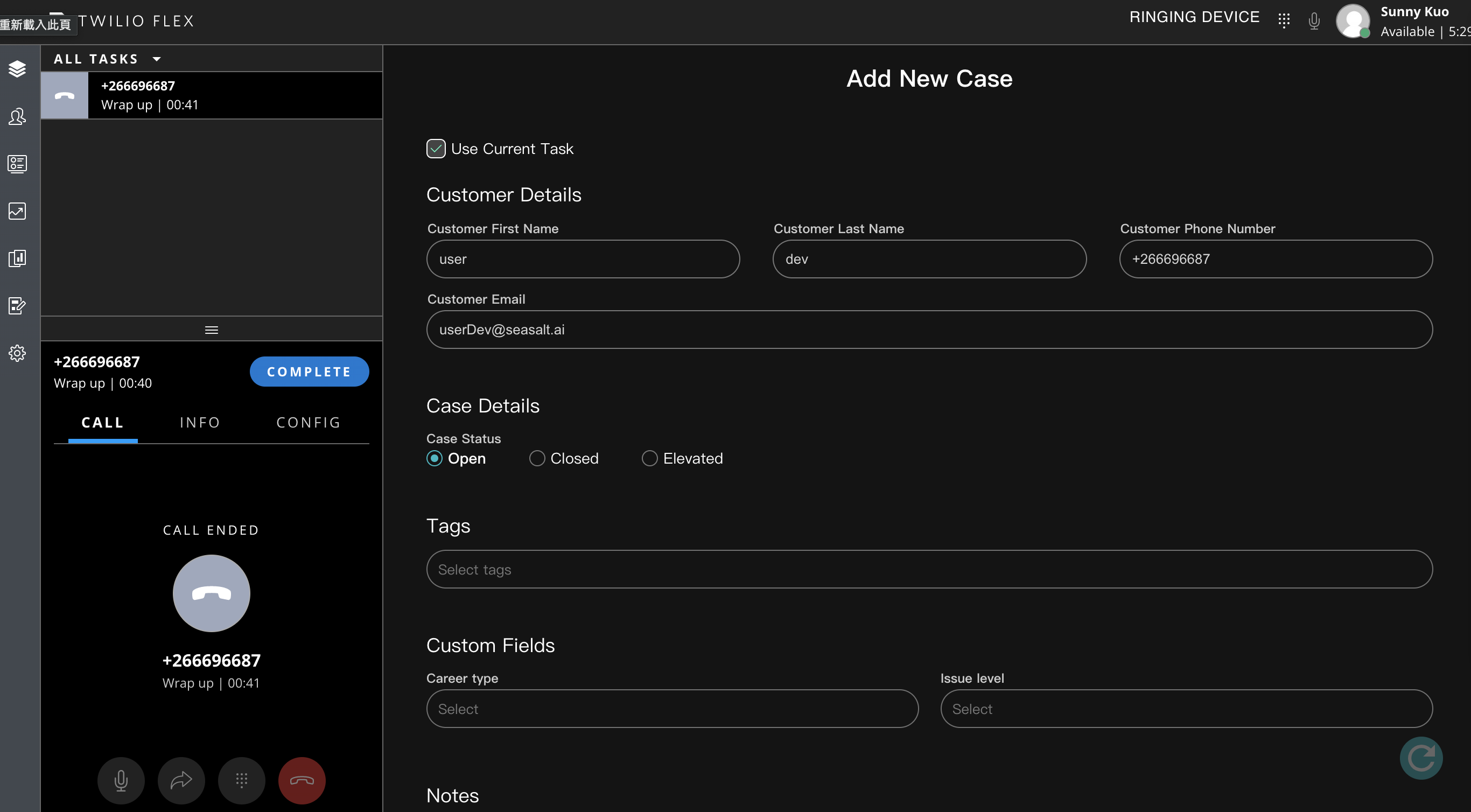Select the Closed case status radio button
1471x812 pixels.
[536, 458]
